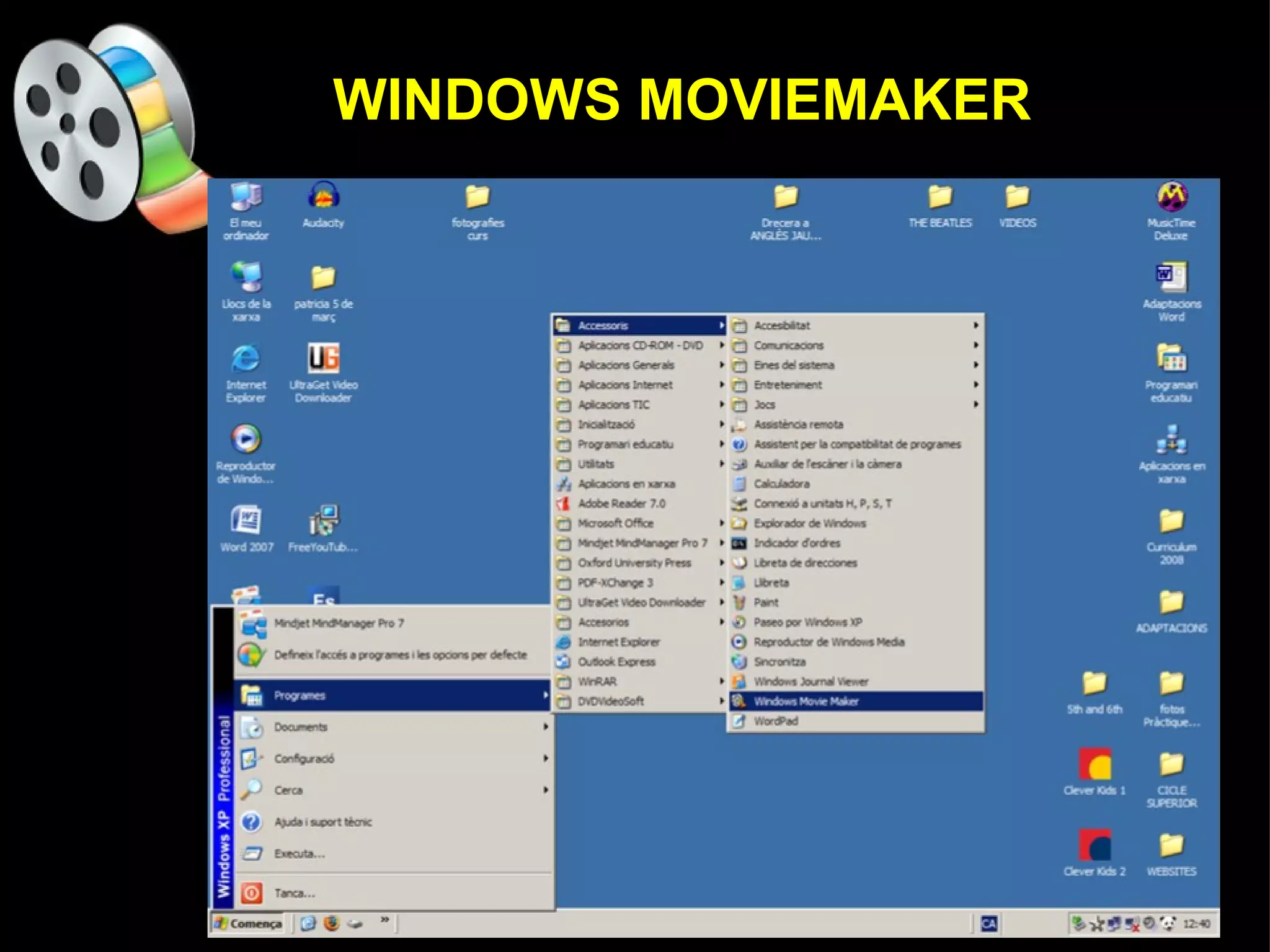Click Firefox quick launch icon
Viewport: 1270px width, 952px height.
coord(332,923)
